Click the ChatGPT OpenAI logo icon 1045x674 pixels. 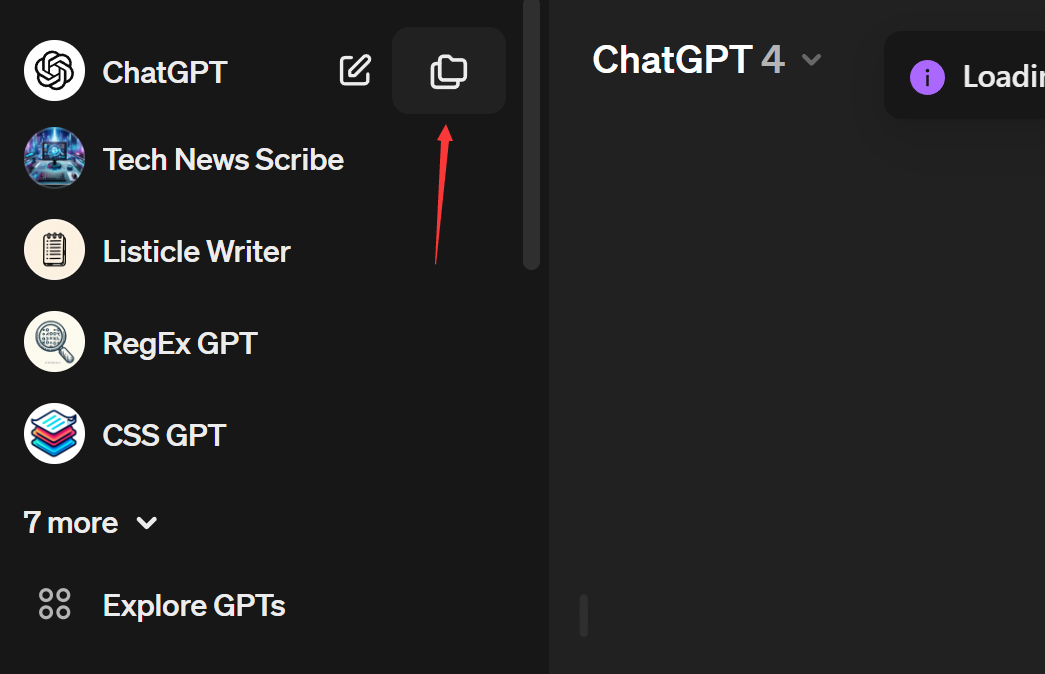[54, 71]
